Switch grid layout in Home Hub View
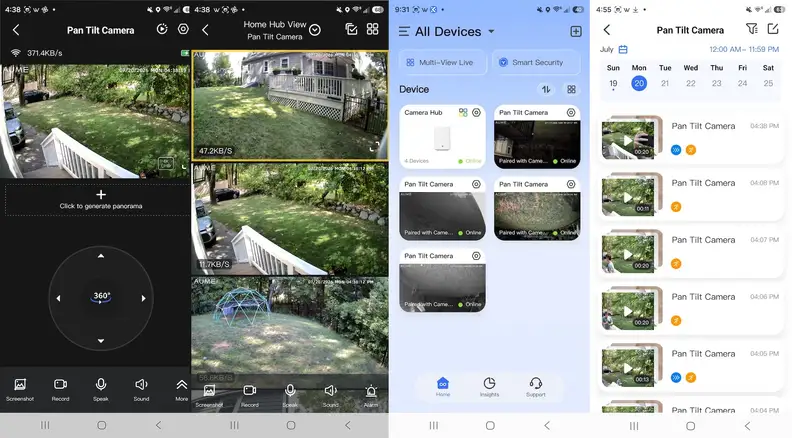 tap(372, 29)
